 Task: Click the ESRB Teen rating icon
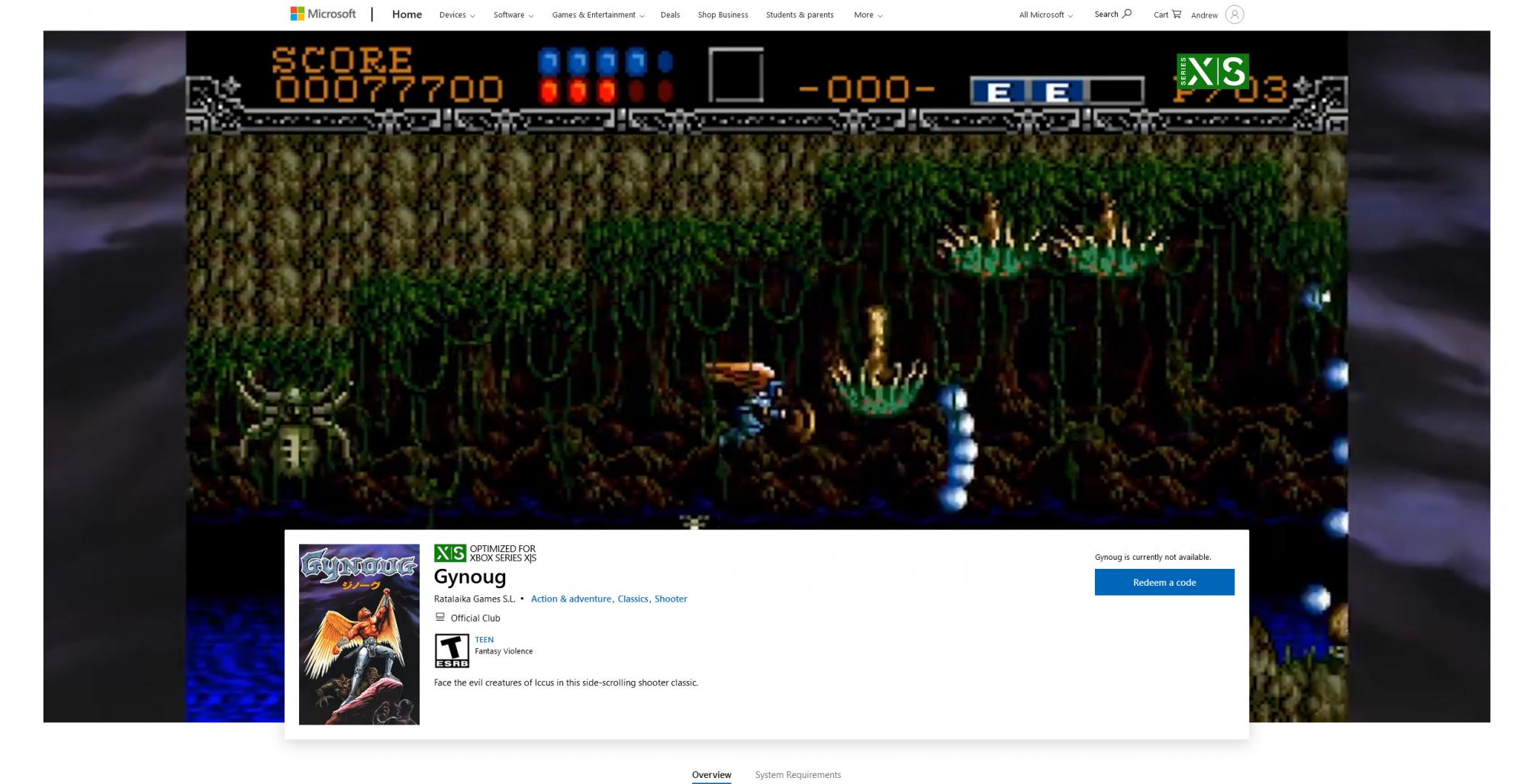click(x=452, y=651)
